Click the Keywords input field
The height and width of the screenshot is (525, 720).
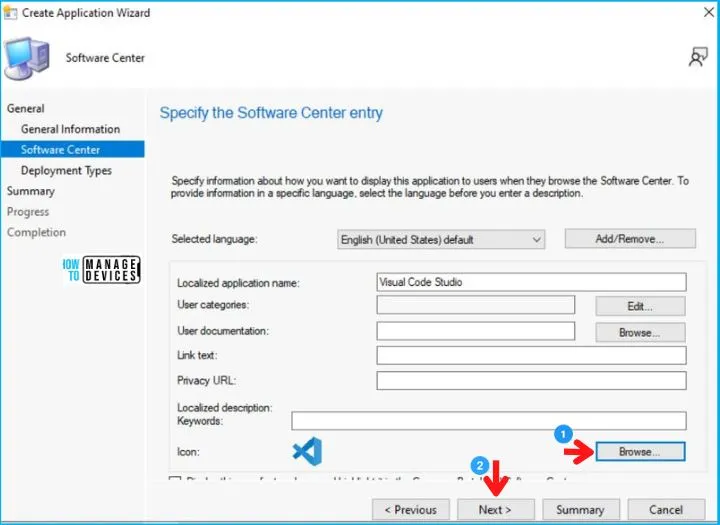489,421
